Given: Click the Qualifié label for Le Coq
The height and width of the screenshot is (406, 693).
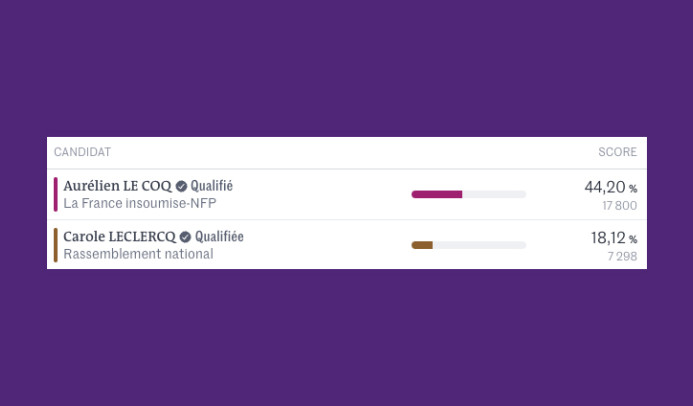Looking at the screenshot, I should [212, 186].
